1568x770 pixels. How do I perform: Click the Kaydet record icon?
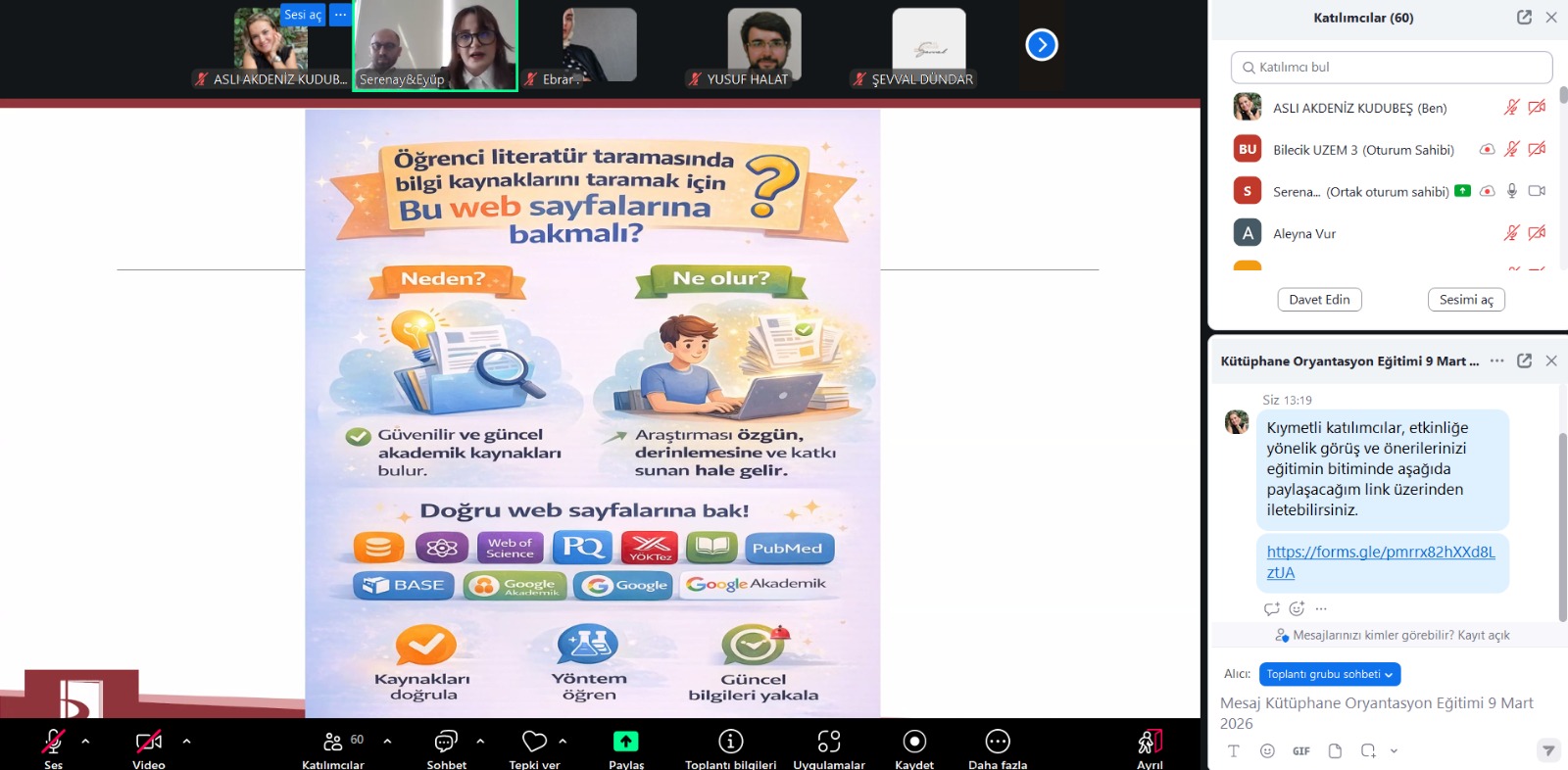pos(913,742)
